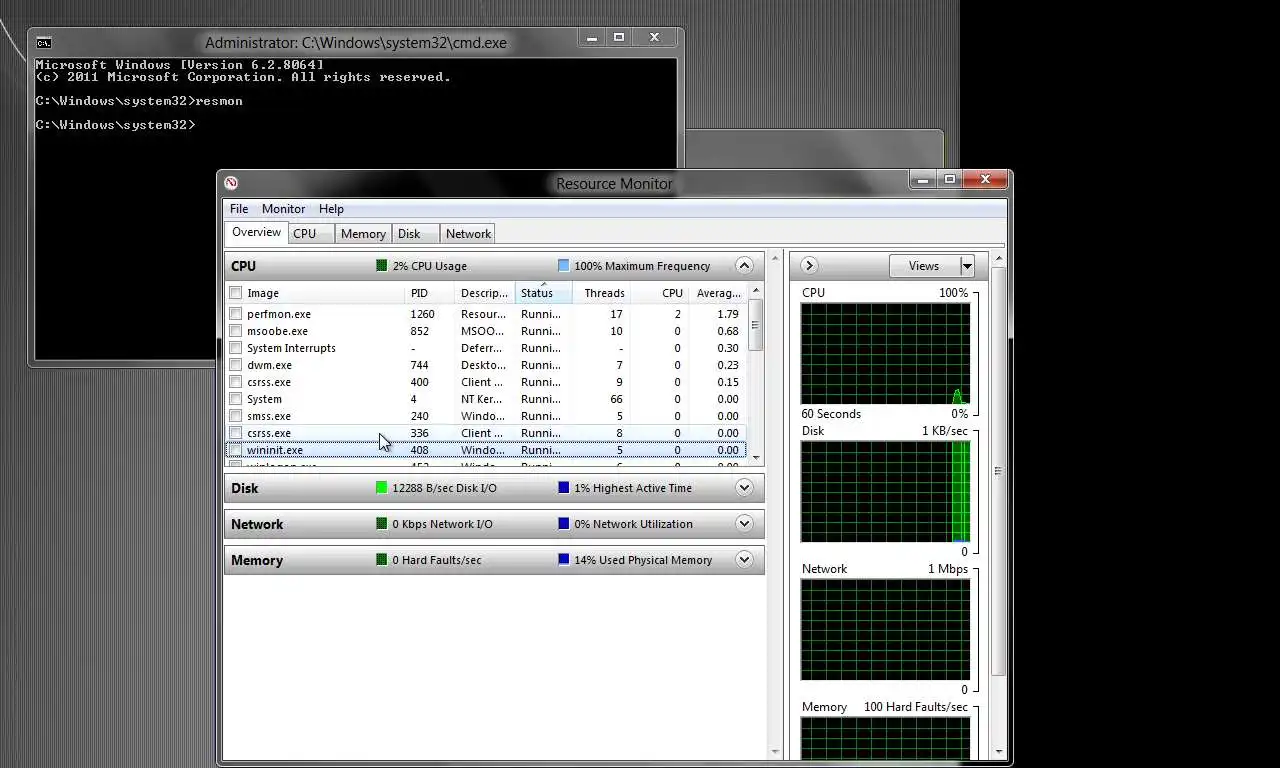The width and height of the screenshot is (1280, 768).
Task: Sort by the Status column header
Action: [544, 293]
